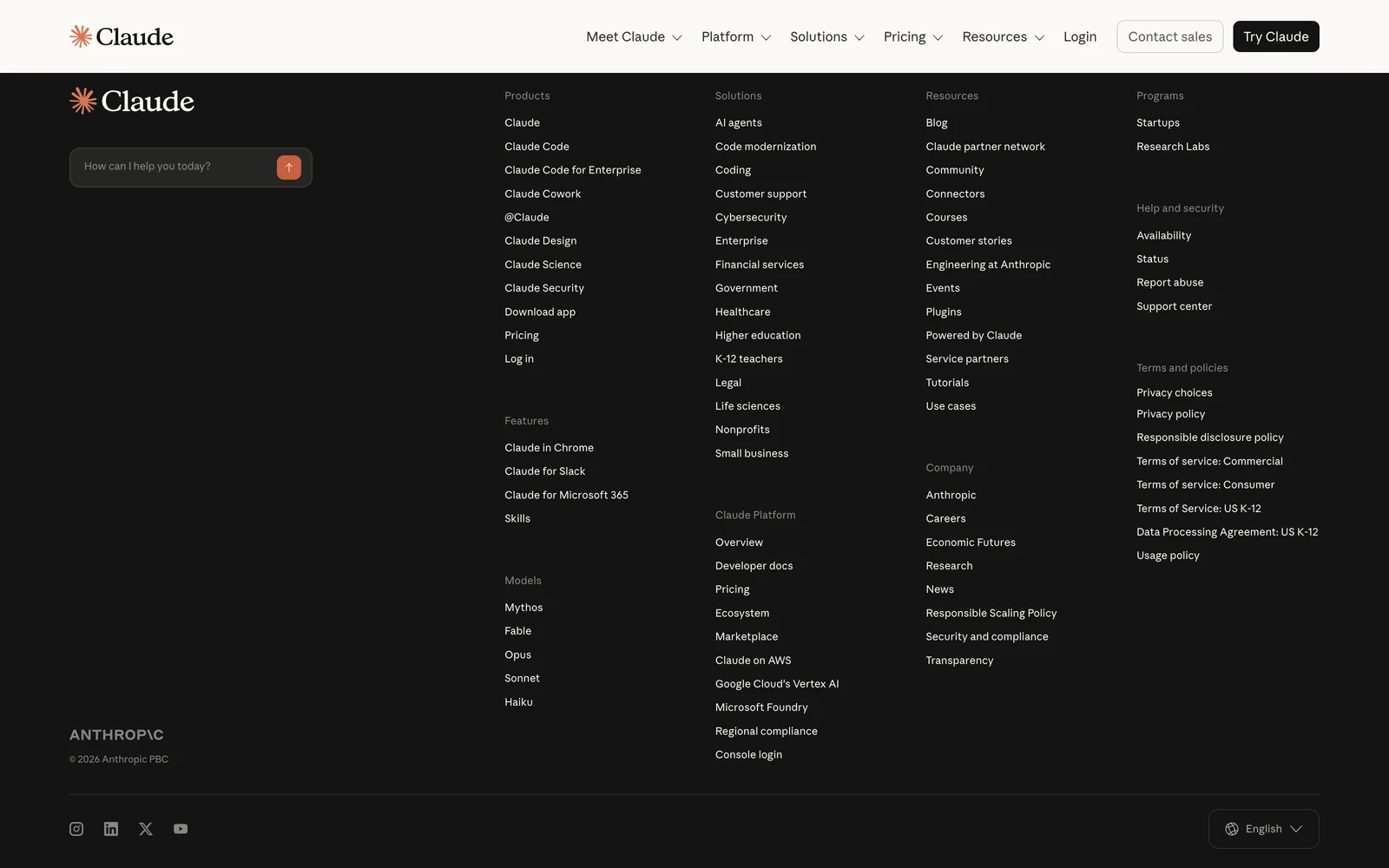Open the Console login link
This screenshot has height=868, width=1389.
click(748, 755)
